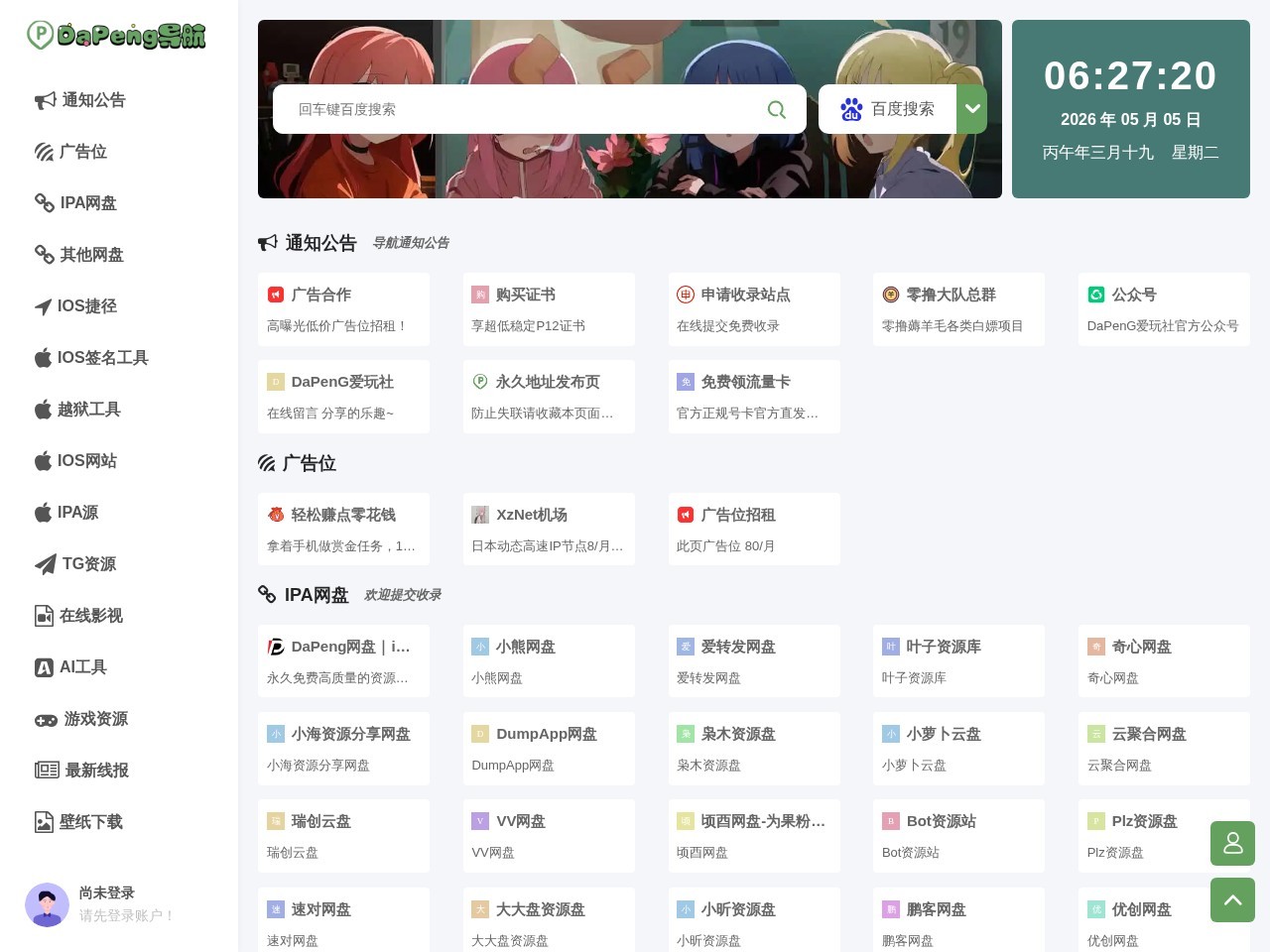This screenshot has height=952, width=1270.
Task: Open the 小熊网盘 card
Action: tap(549, 661)
